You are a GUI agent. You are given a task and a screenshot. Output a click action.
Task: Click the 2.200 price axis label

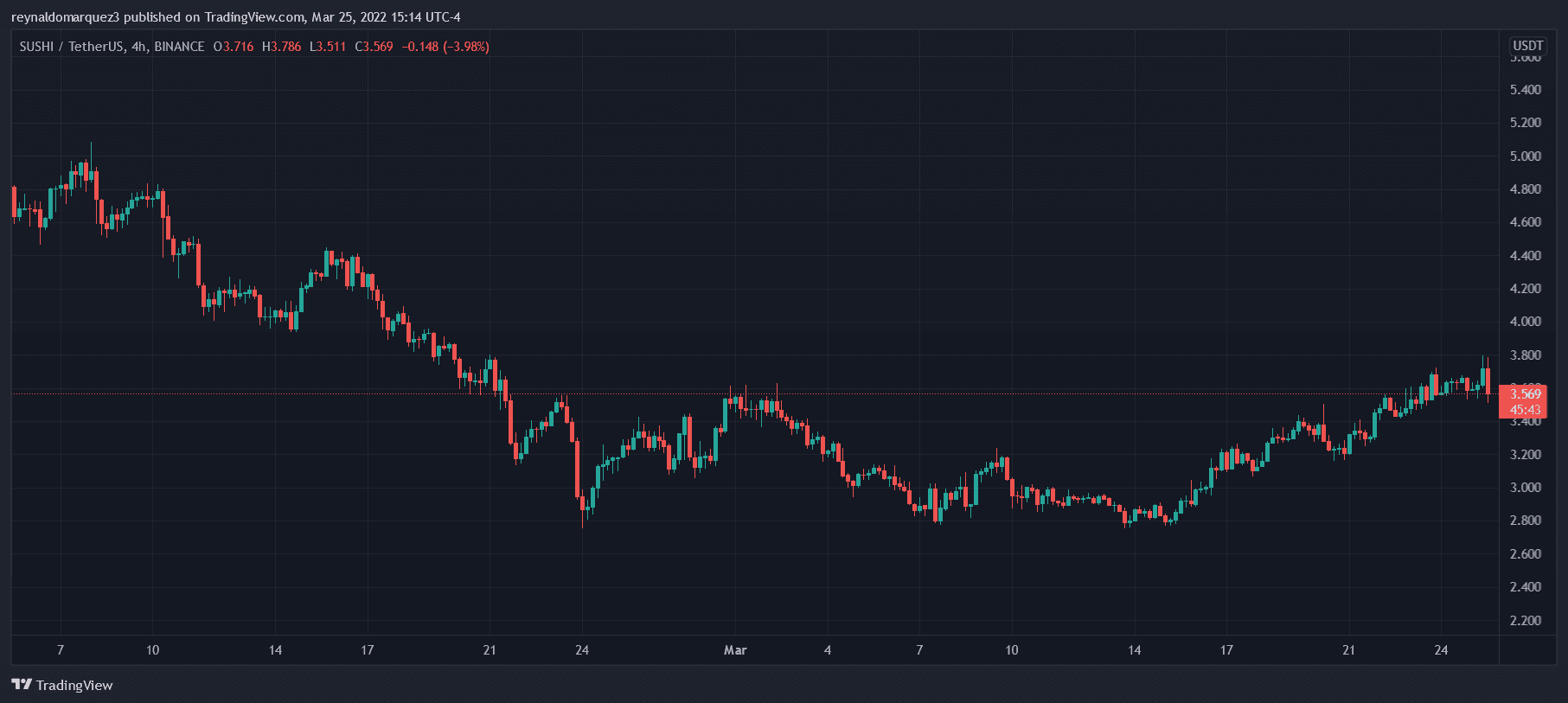click(x=1525, y=621)
